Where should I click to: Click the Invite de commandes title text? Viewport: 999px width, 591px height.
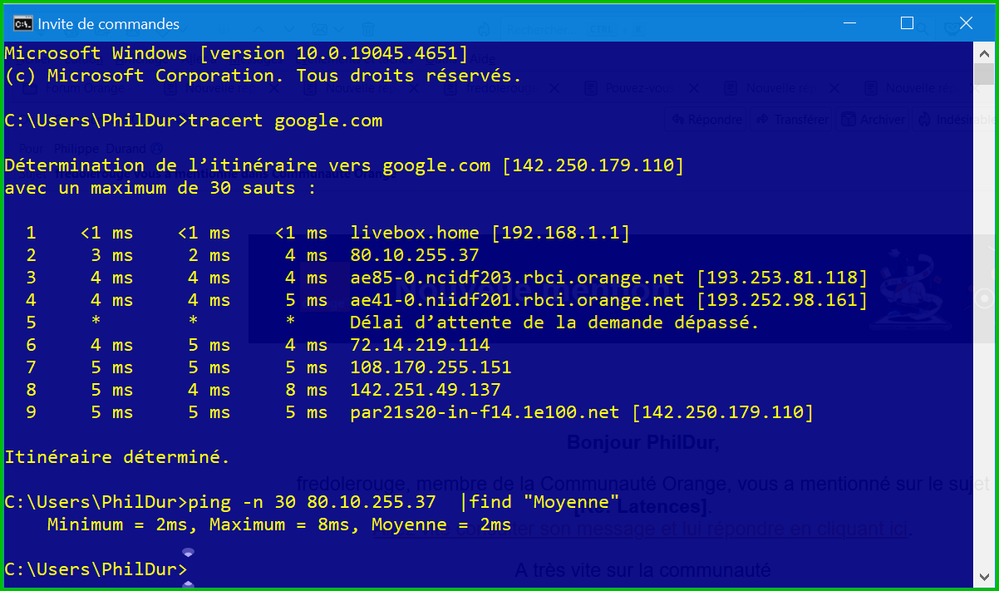[109, 23]
